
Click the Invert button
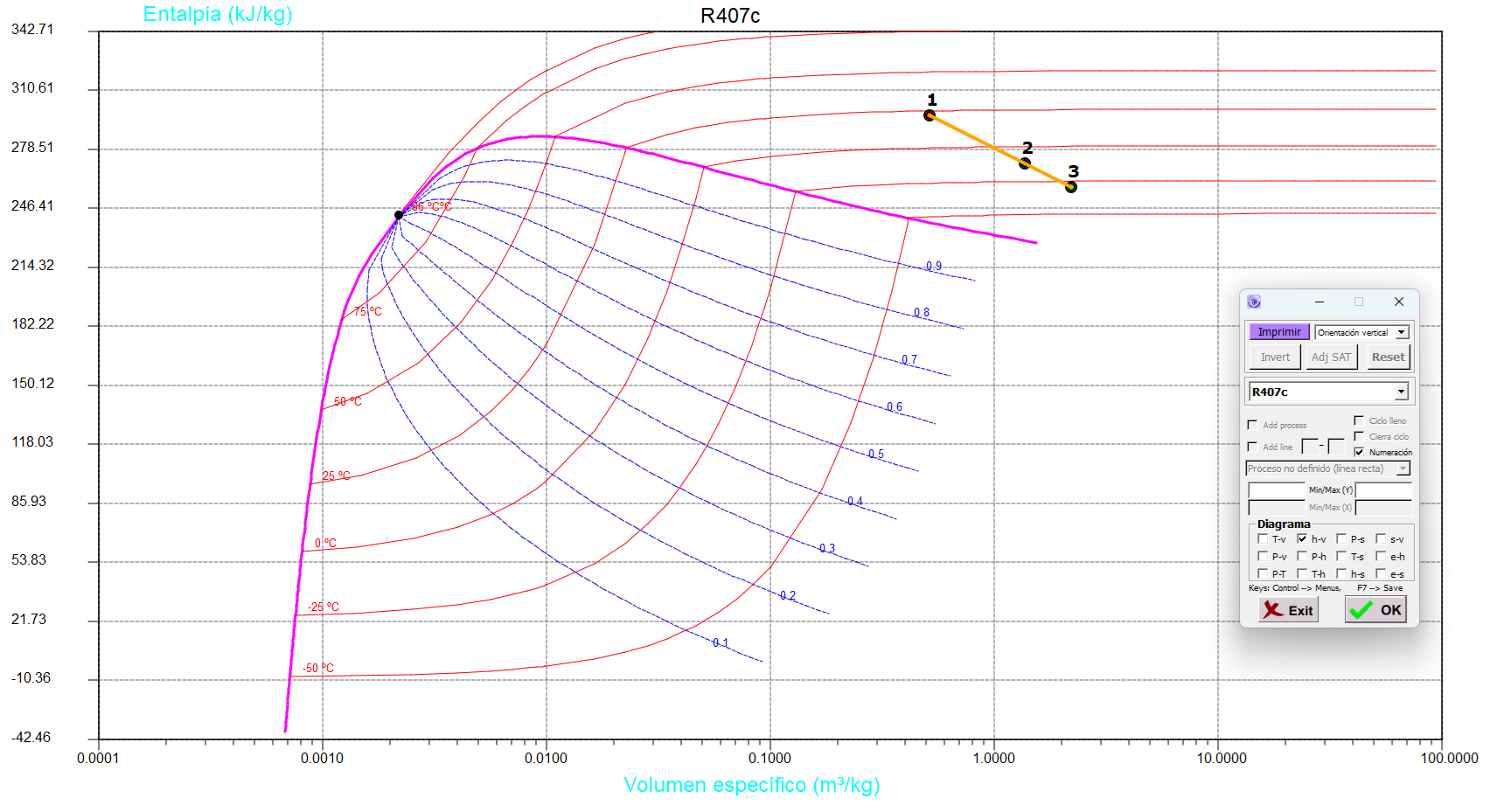click(1275, 357)
